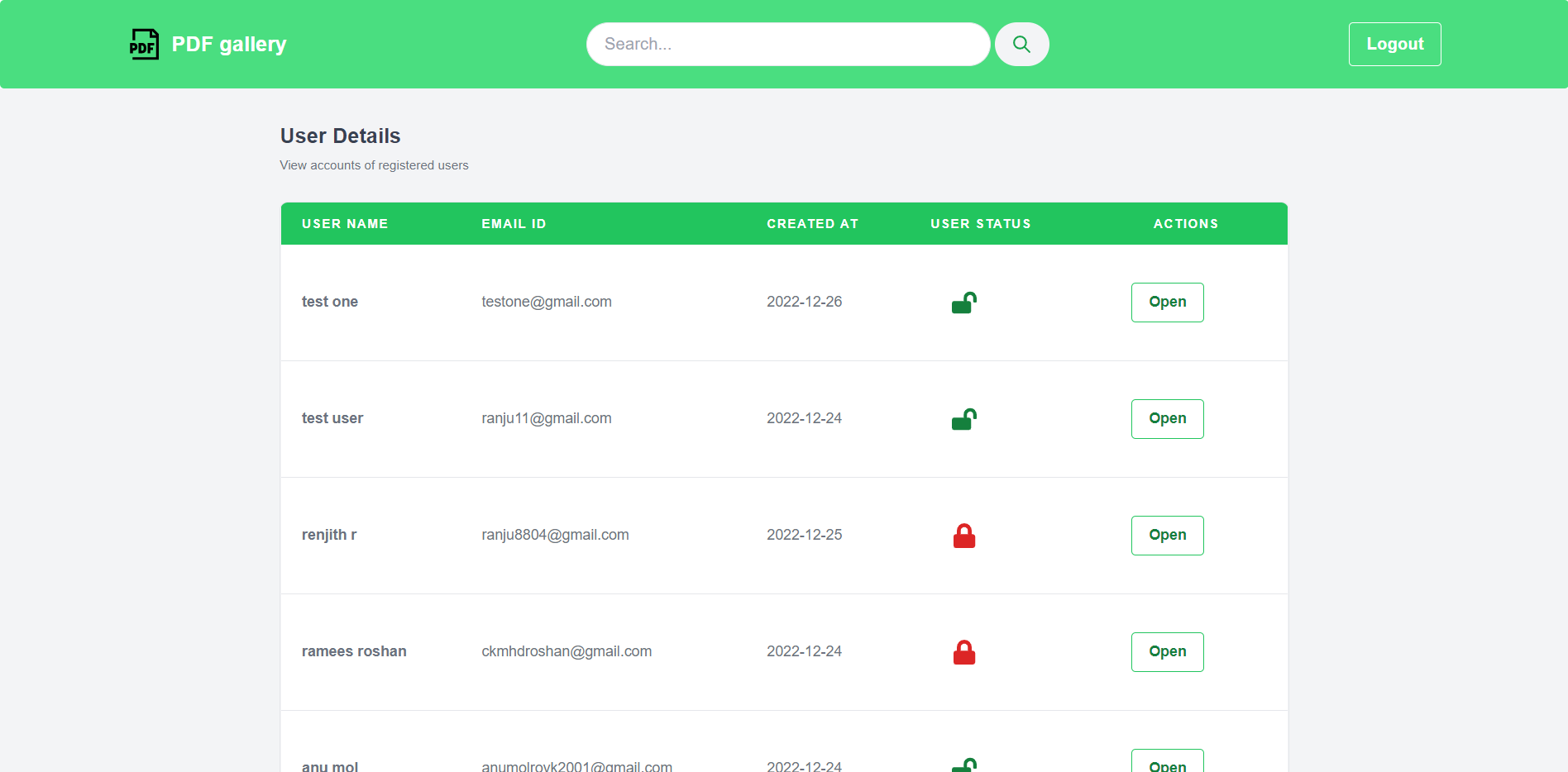Image resolution: width=1568 pixels, height=772 pixels.
Task: Click the CREATED AT column header
Action: coord(812,224)
